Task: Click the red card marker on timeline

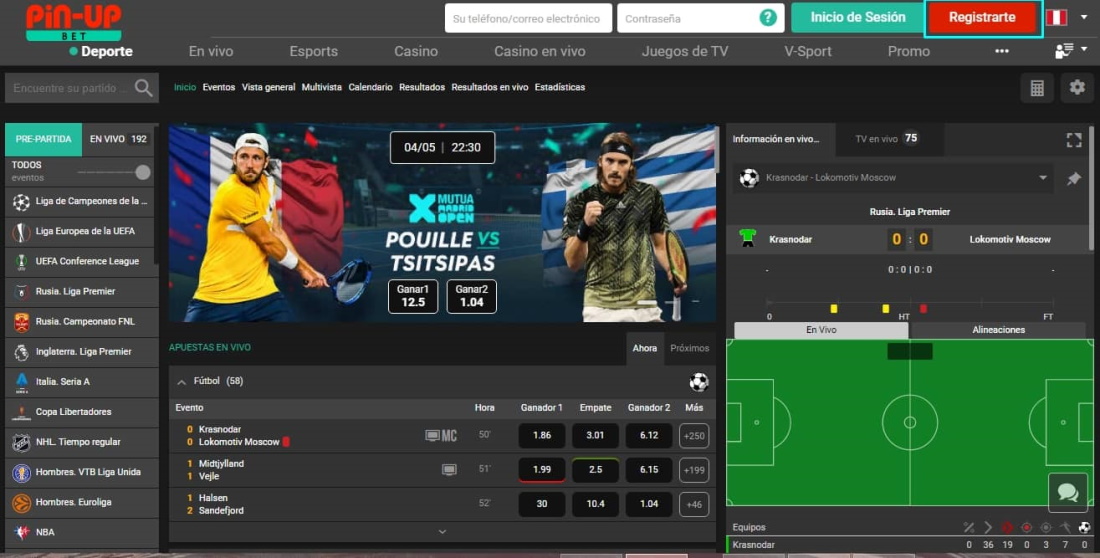Action: [923, 309]
